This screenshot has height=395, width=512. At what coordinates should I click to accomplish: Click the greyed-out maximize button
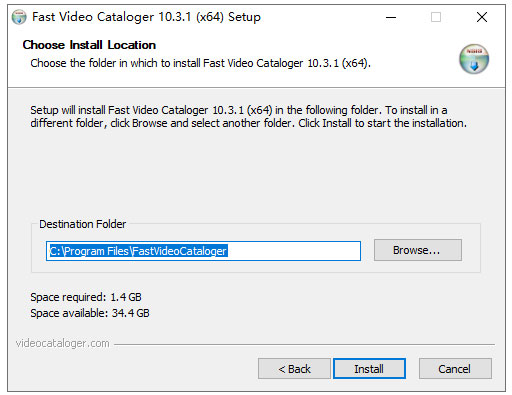pyautogui.click(x=436, y=17)
